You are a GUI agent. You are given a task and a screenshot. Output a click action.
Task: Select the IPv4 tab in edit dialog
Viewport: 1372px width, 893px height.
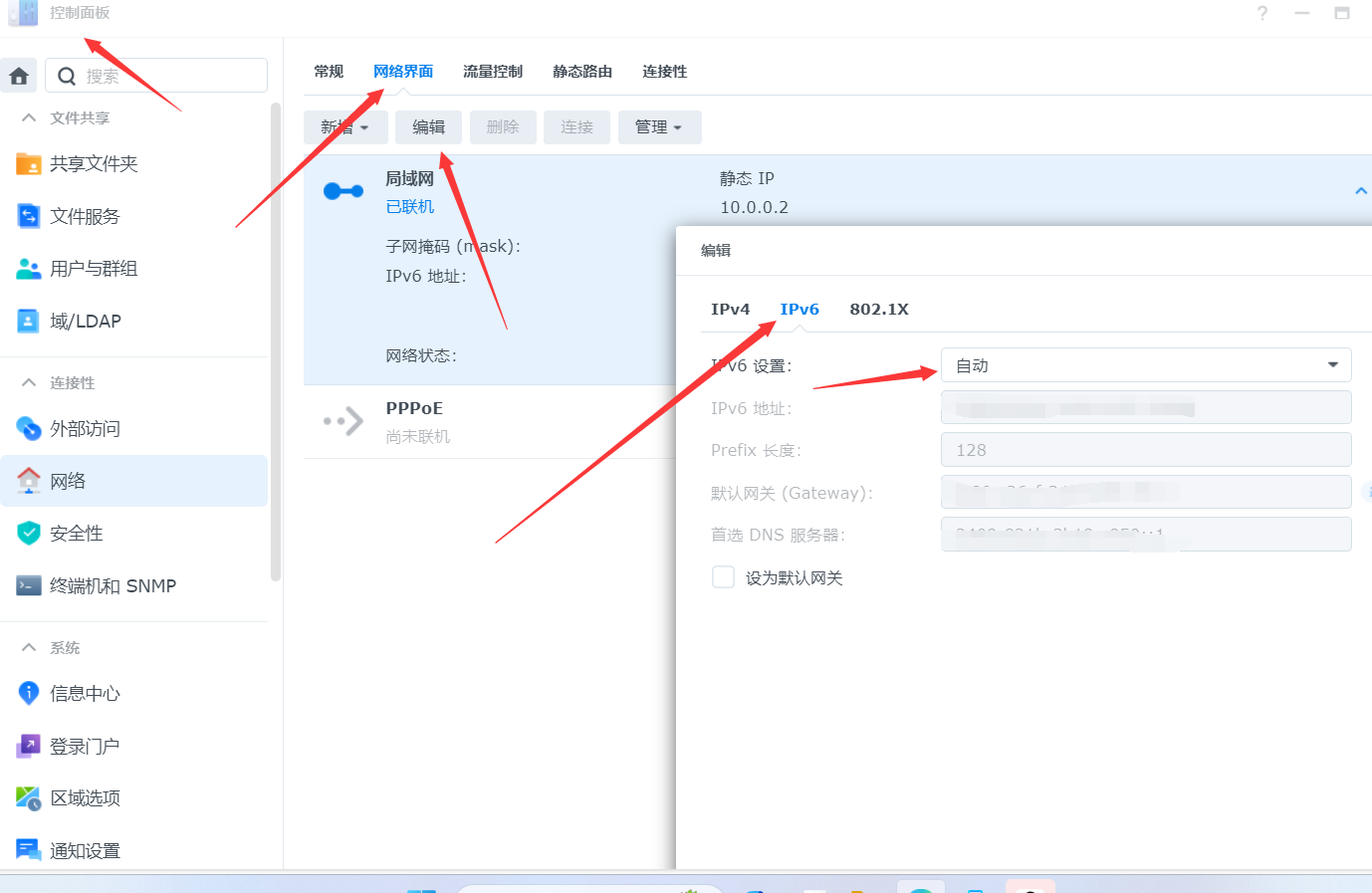tap(731, 310)
